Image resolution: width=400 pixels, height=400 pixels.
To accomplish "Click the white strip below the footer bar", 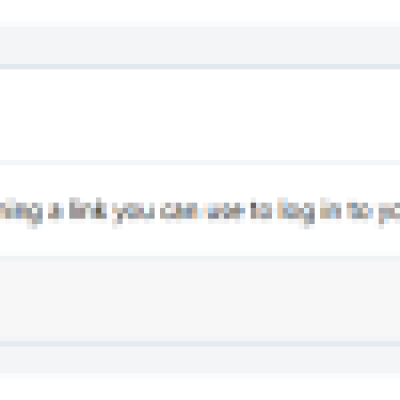I will 200,389.
